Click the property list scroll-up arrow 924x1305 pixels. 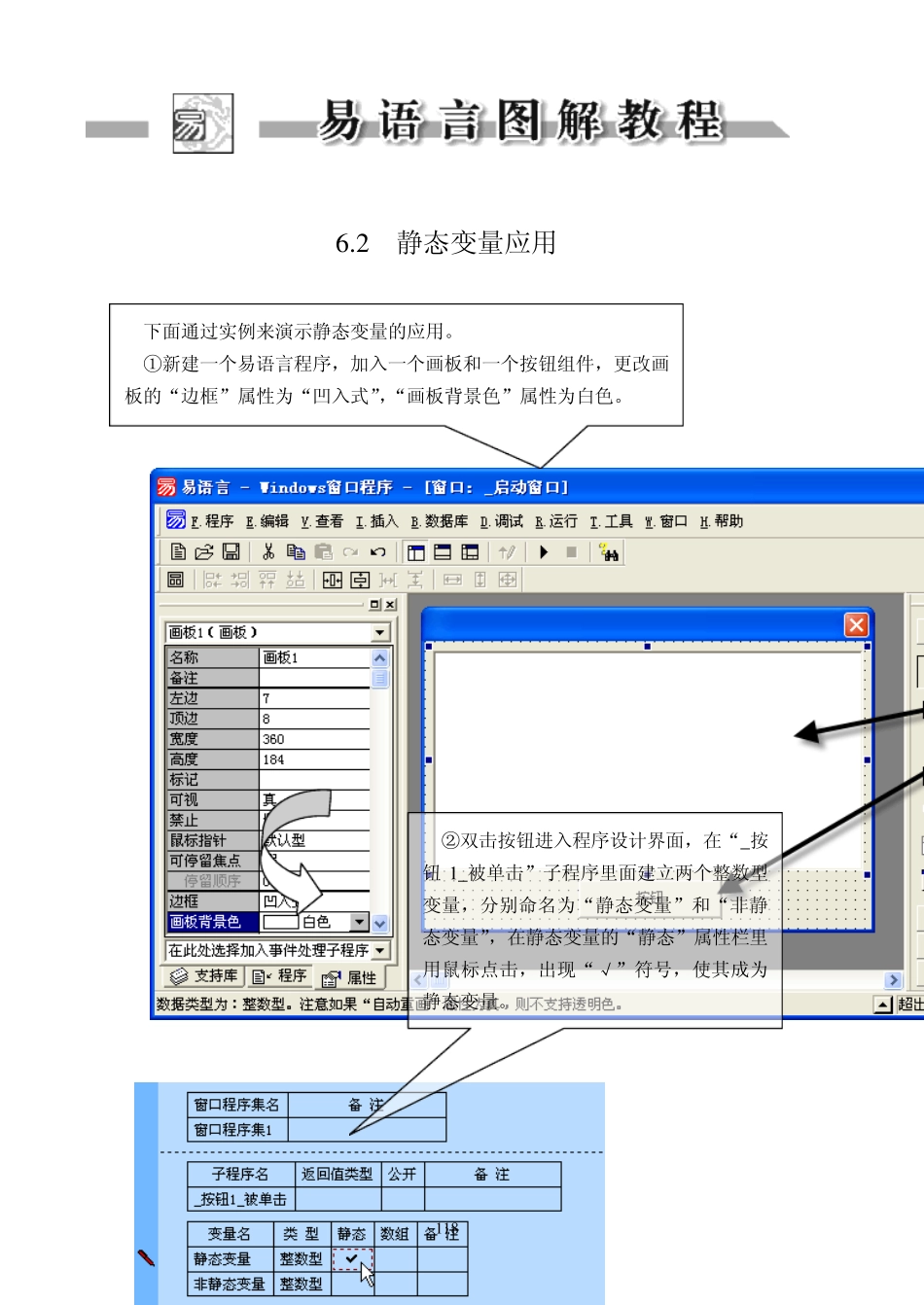point(380,658)
